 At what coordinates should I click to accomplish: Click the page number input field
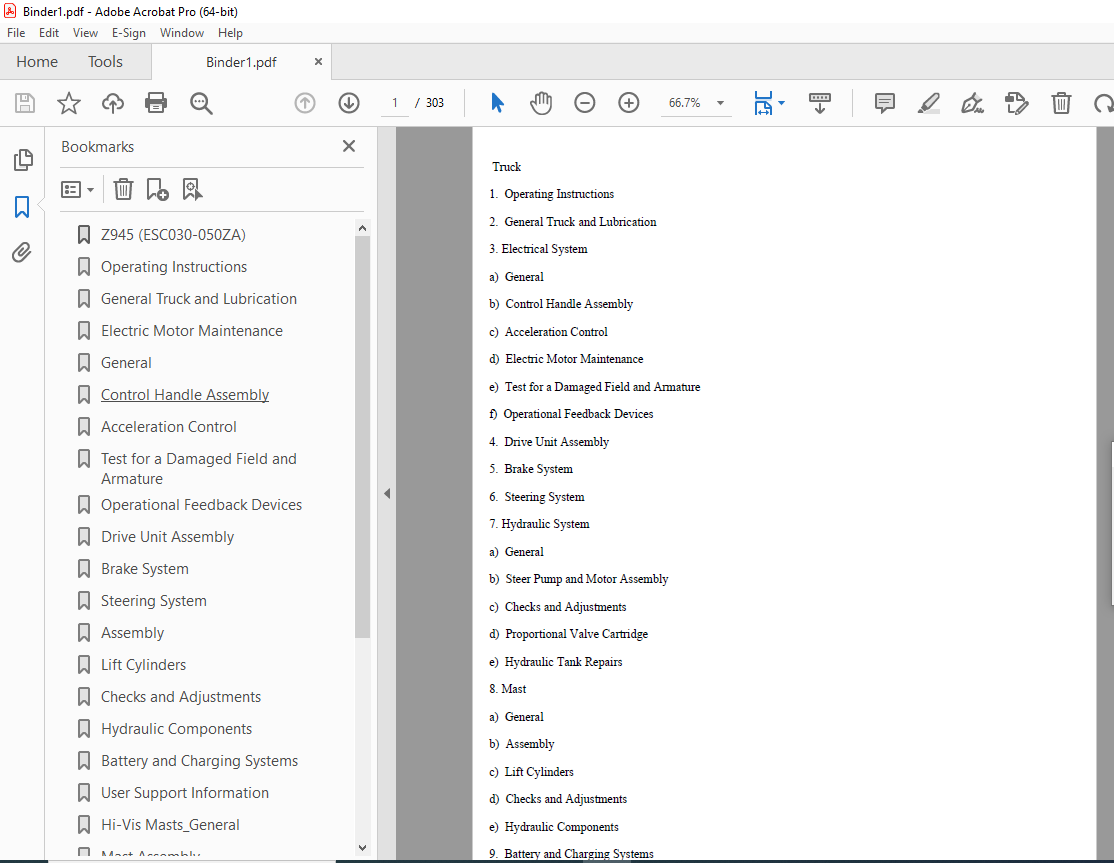click(x=395, y=103)
